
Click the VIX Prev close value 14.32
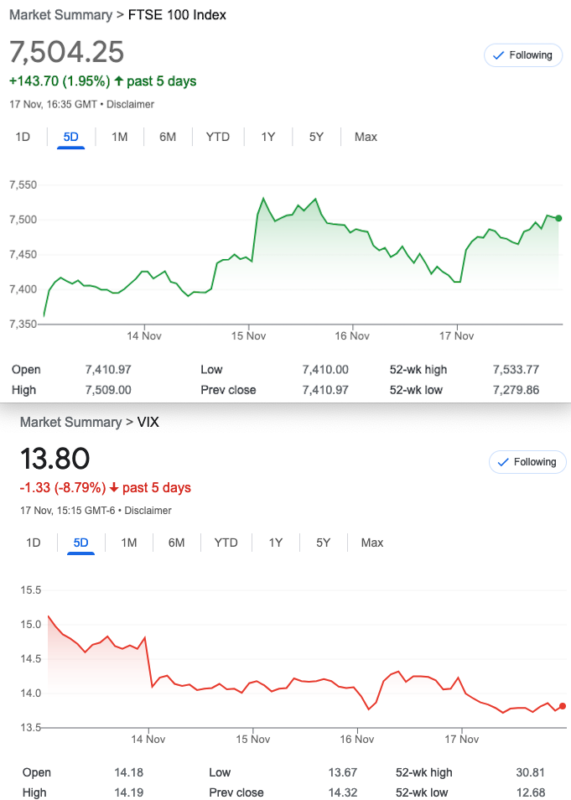click(343, 793)
